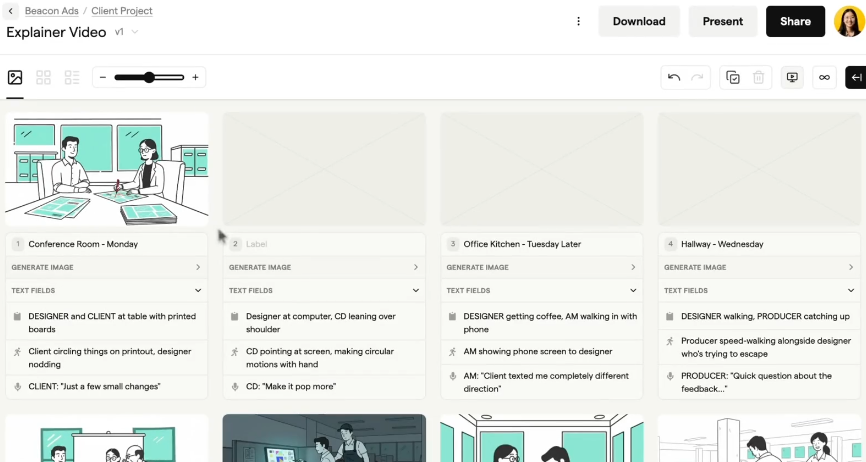866x462 pixels.
Task: Open the v1 version dropdown
Action: pyautogui.click(x=127, y=32)
